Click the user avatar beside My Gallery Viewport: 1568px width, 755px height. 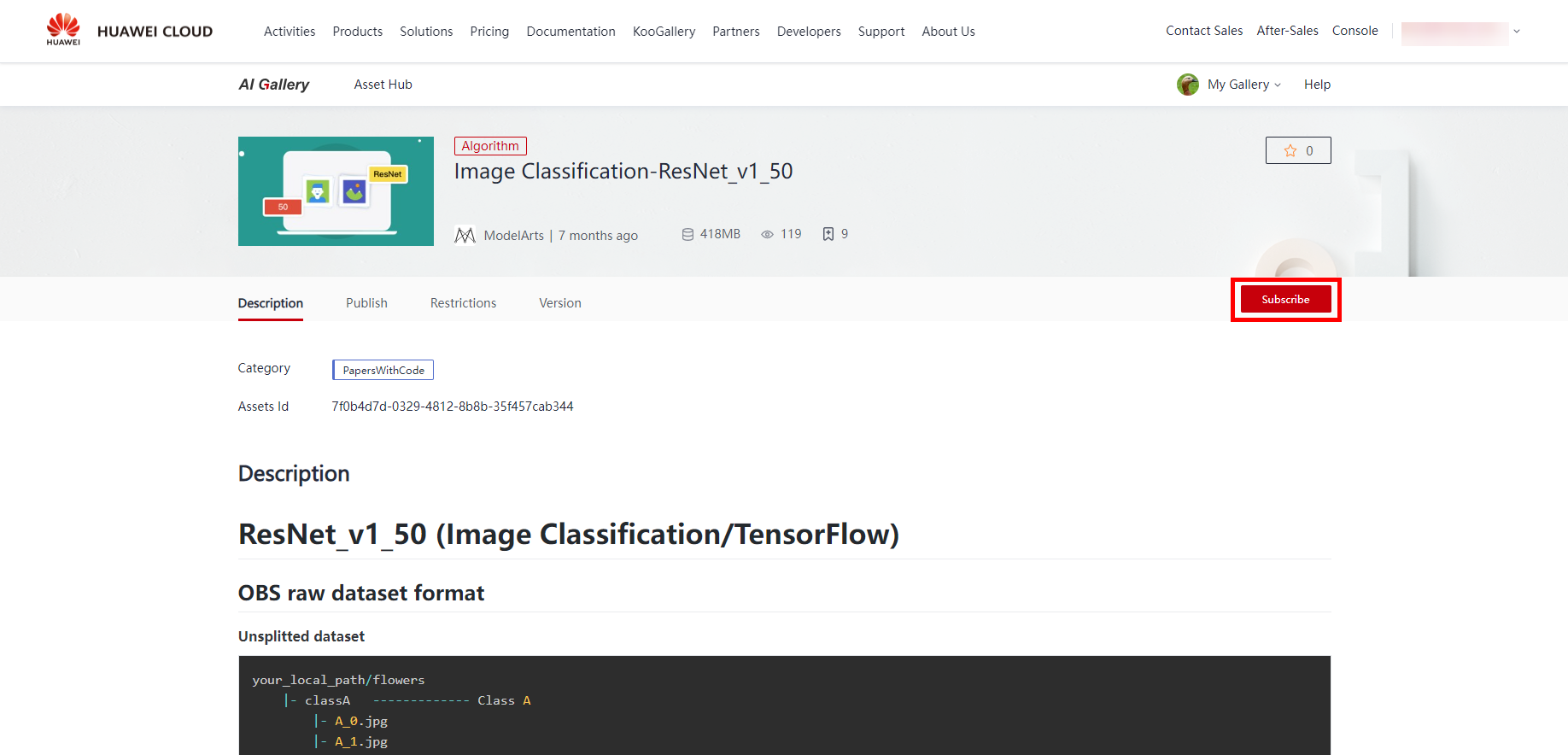(x=1187, y=85)
